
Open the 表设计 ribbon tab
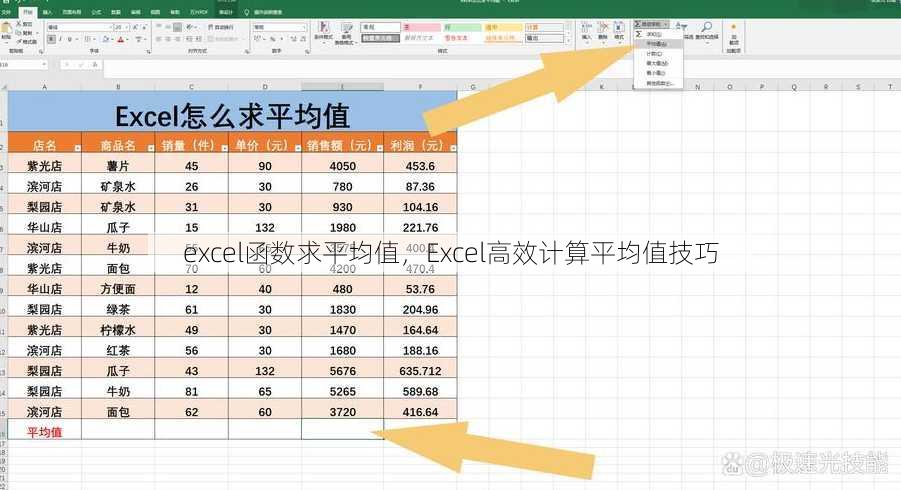coord(226,12)
